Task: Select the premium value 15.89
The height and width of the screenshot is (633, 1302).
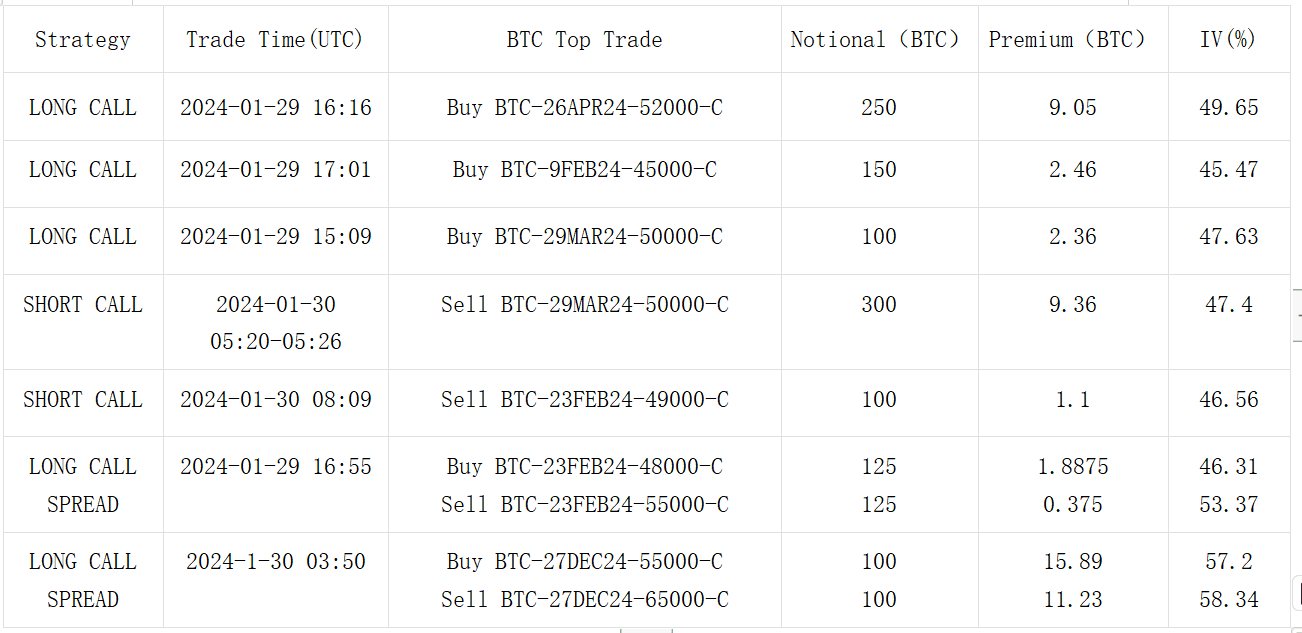Action: (1072, 562)
